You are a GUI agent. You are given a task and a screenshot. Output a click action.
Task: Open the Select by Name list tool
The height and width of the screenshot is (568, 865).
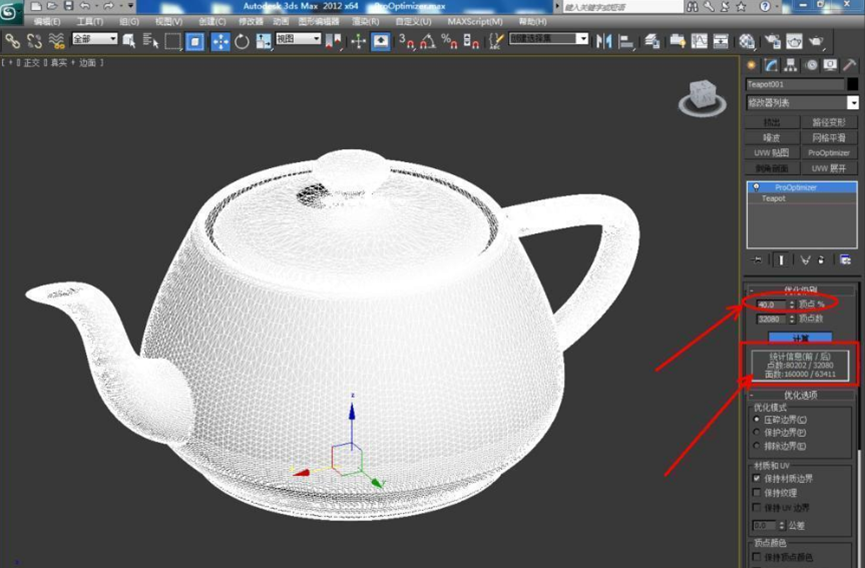[x=150, y=41]
